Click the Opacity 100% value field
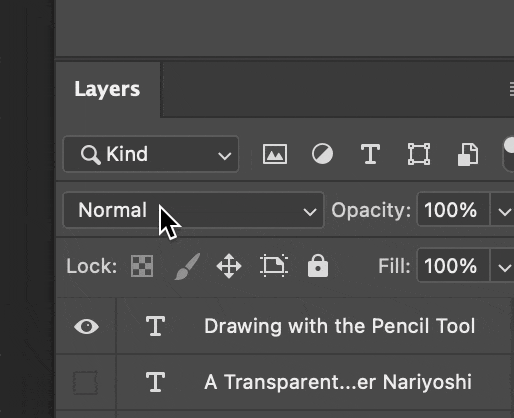Screen dimensions: 514x418 [453, 210]
